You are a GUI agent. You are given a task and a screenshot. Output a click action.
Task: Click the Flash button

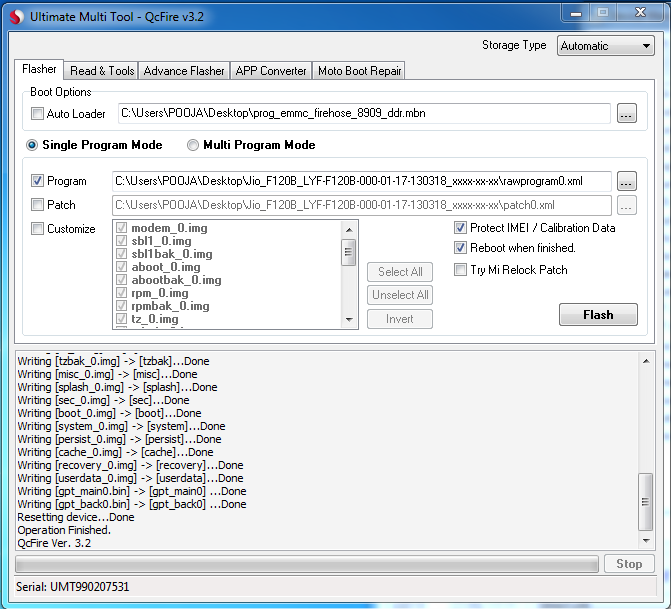point(598,315)
